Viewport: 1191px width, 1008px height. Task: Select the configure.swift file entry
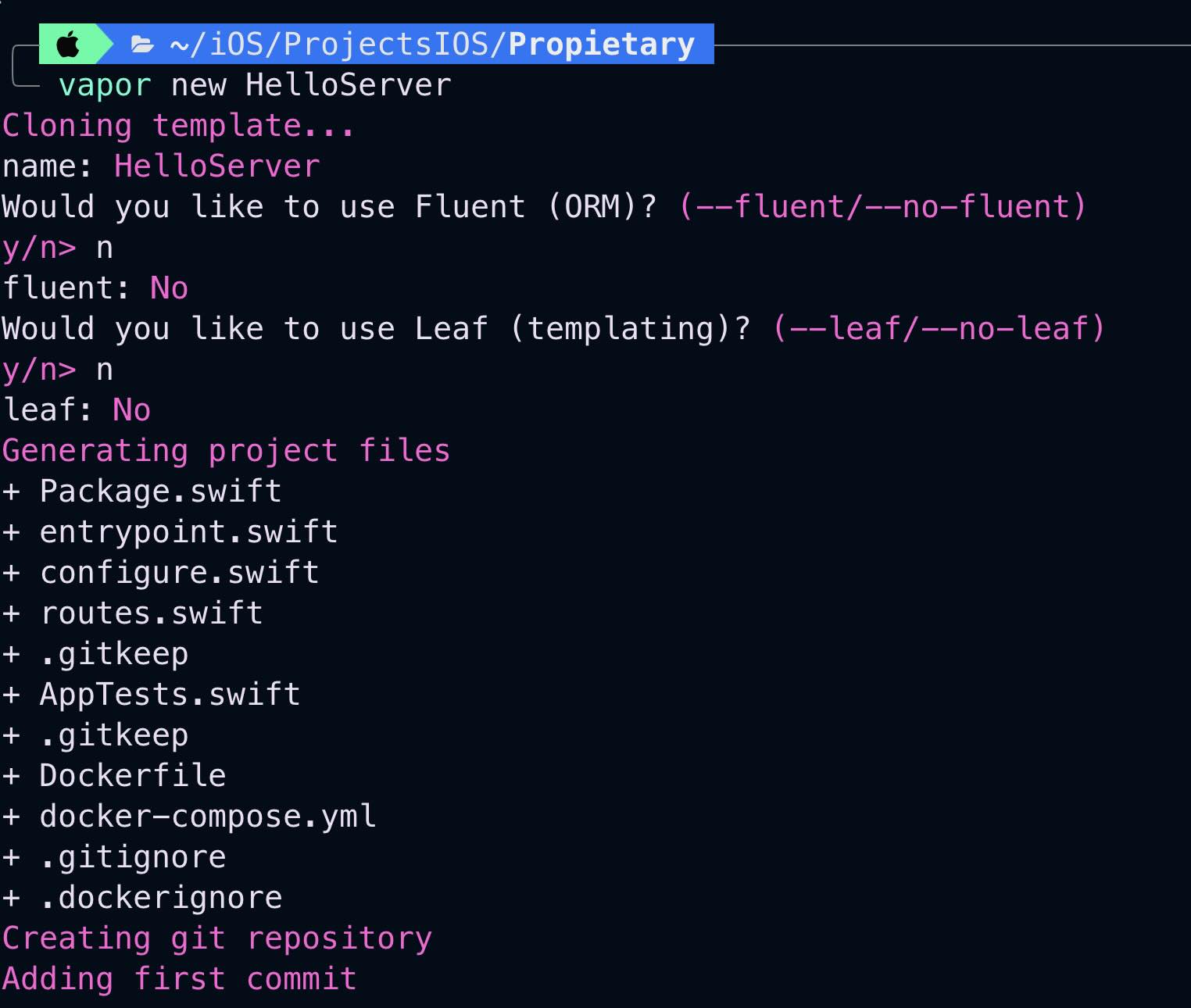178,572
